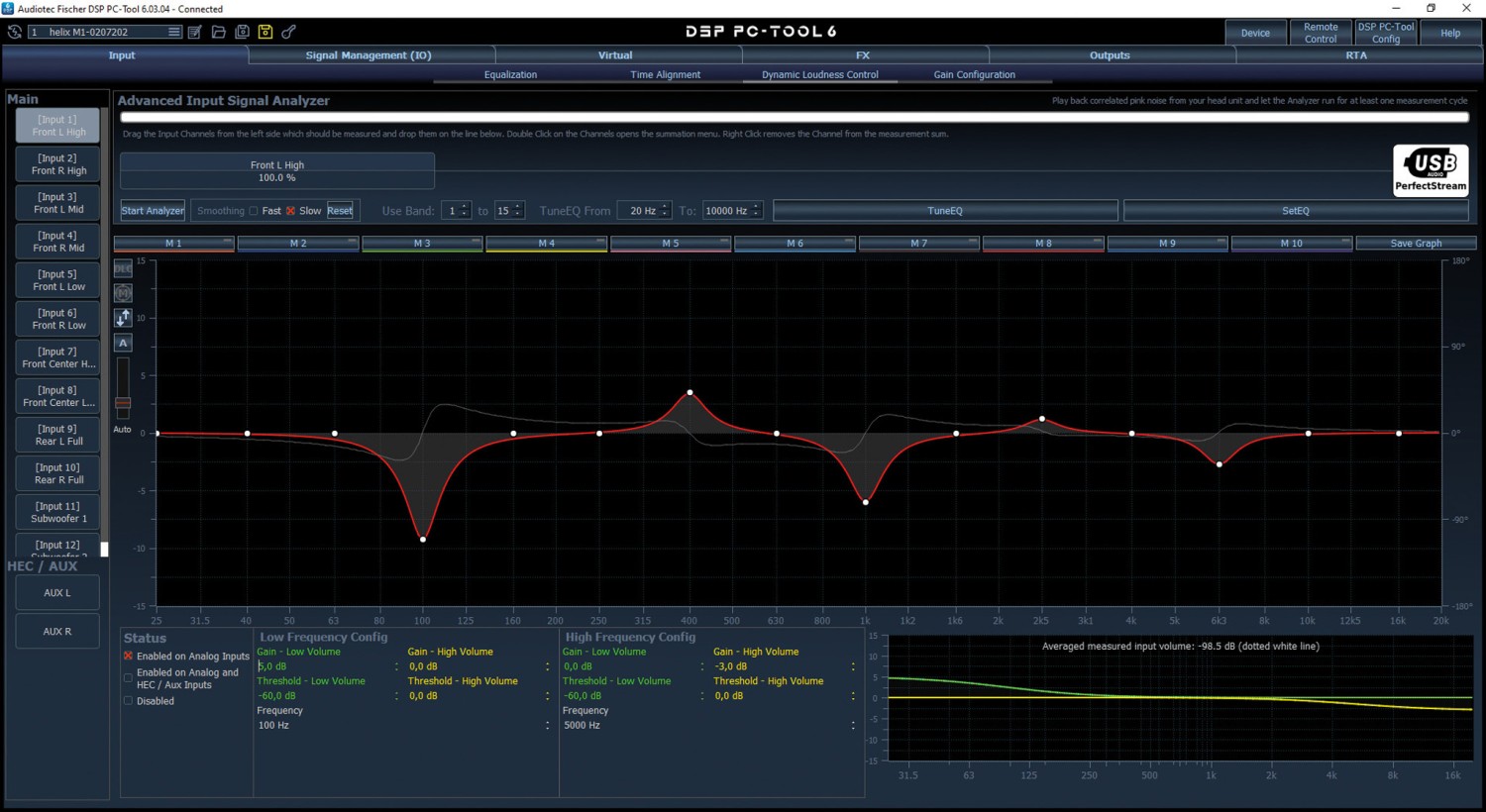Switch to Signal Management (IO) tab

pyautogui.click(x=369, y=55)
